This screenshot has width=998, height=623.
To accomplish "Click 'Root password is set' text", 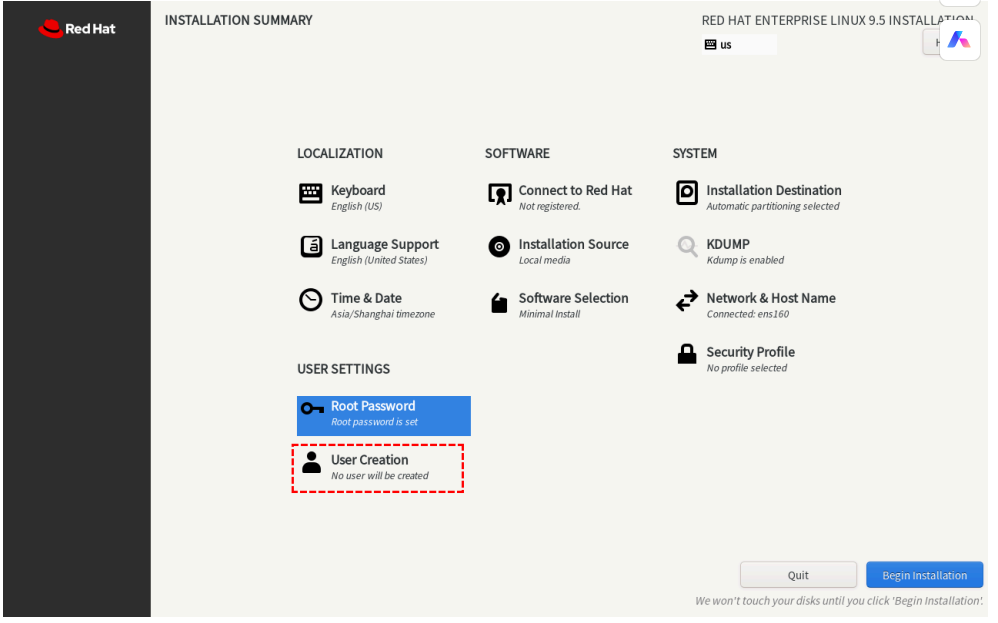I will [x=374, y=423].
